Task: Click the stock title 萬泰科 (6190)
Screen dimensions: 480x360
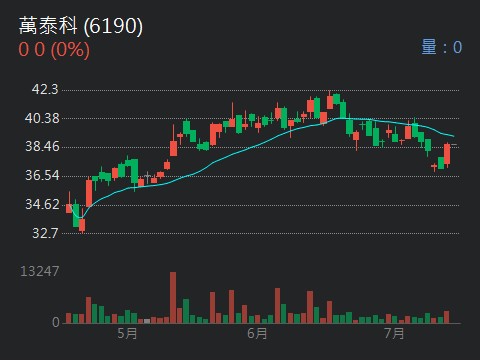Action: pyautogui.click(x=81, y=26)
